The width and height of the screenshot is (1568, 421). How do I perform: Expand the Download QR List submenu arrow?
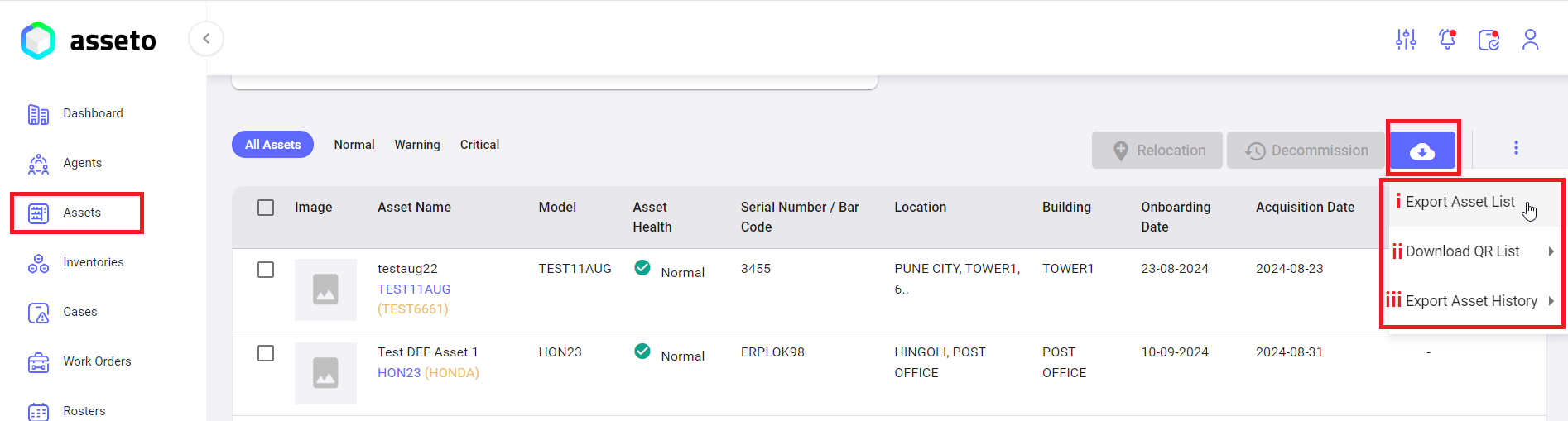click(1551, 251)
